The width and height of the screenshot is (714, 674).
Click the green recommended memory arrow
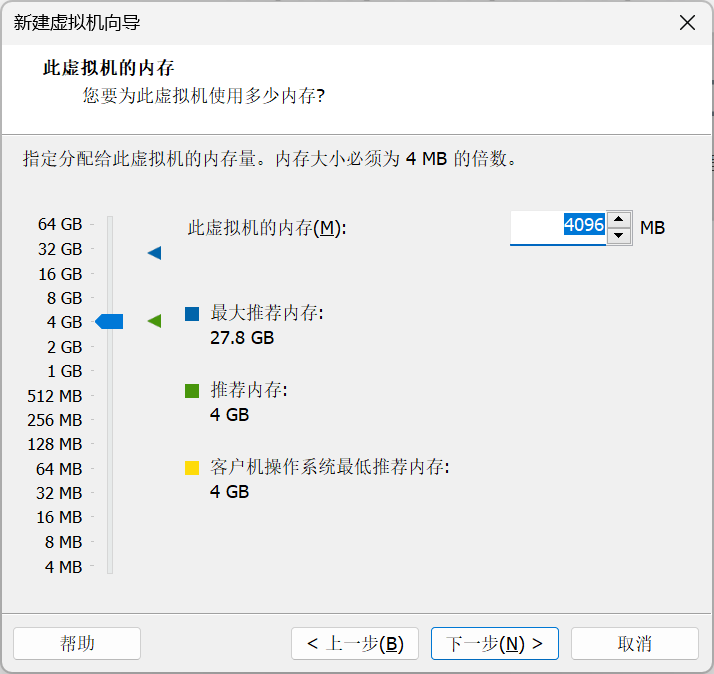pyautogui.click(x=154, y=321)
